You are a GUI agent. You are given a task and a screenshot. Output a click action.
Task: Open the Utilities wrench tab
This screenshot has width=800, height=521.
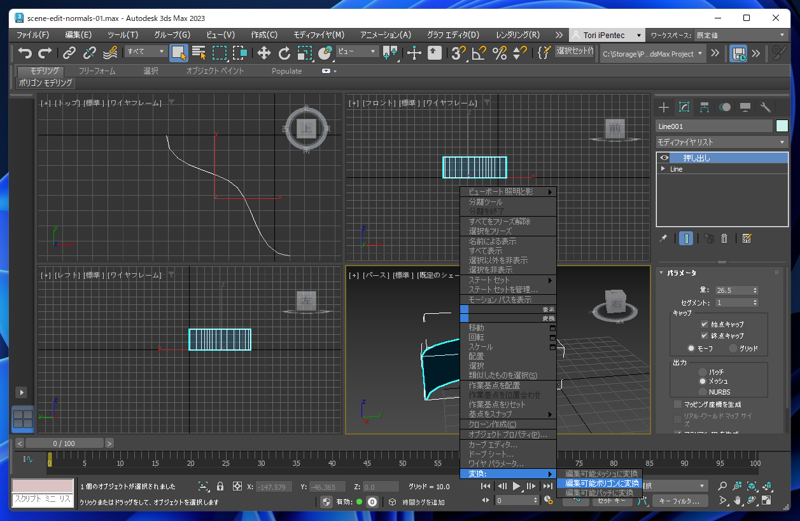(x=766, y=107)
